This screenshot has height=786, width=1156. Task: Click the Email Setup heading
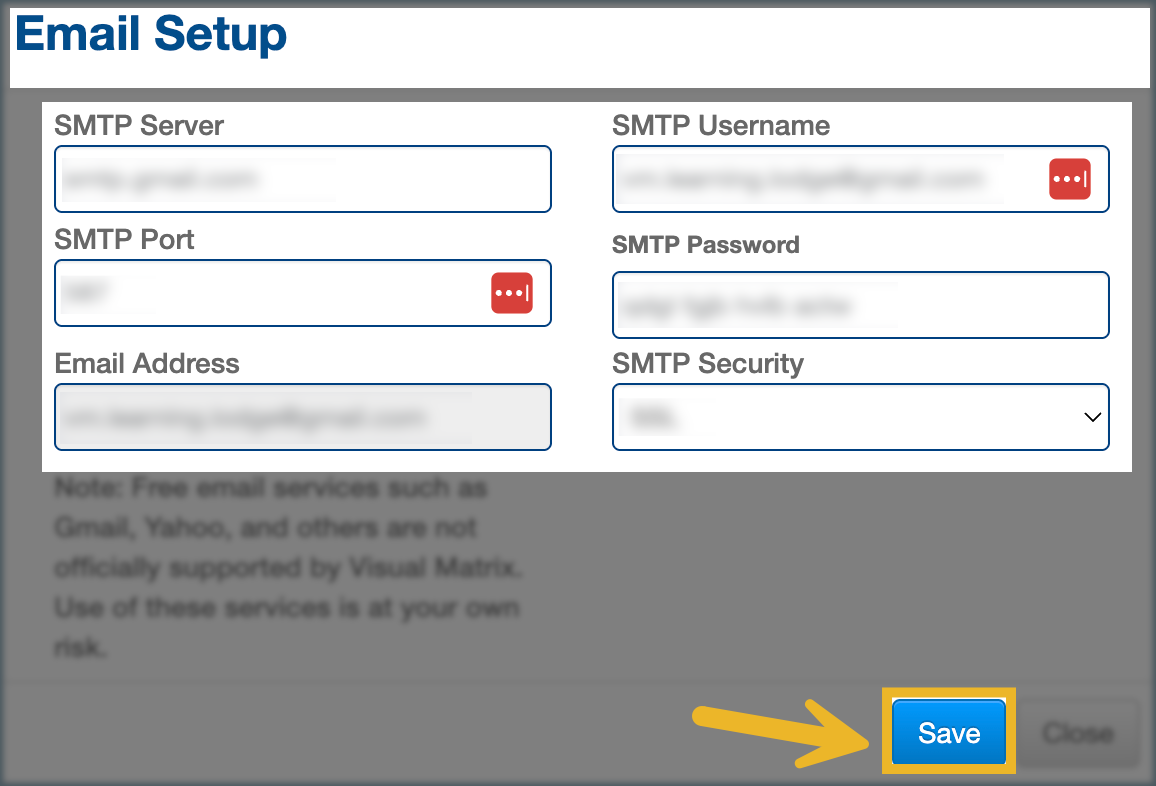pyautogui.click(x=151, y=35)
